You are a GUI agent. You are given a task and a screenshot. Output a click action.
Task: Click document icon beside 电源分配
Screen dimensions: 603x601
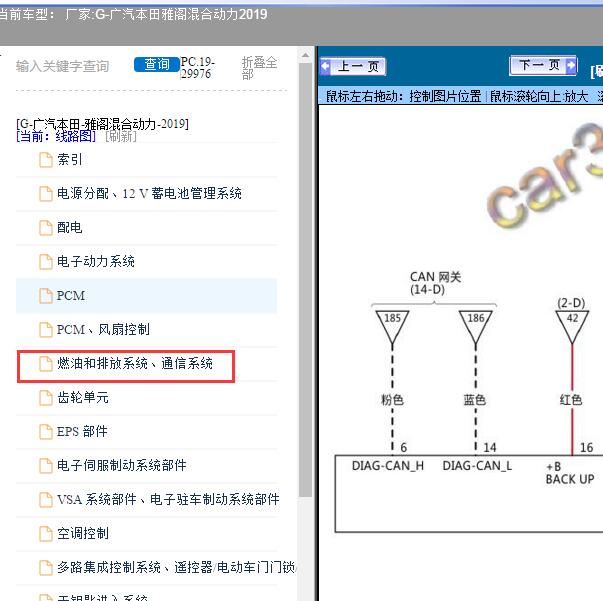click(x=46, y=194)
